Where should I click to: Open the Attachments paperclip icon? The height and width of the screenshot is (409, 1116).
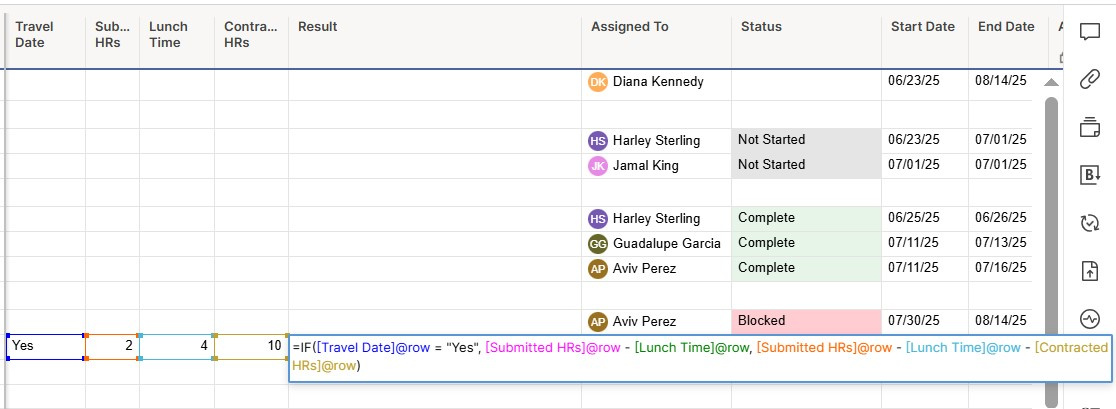(1090, 79)
